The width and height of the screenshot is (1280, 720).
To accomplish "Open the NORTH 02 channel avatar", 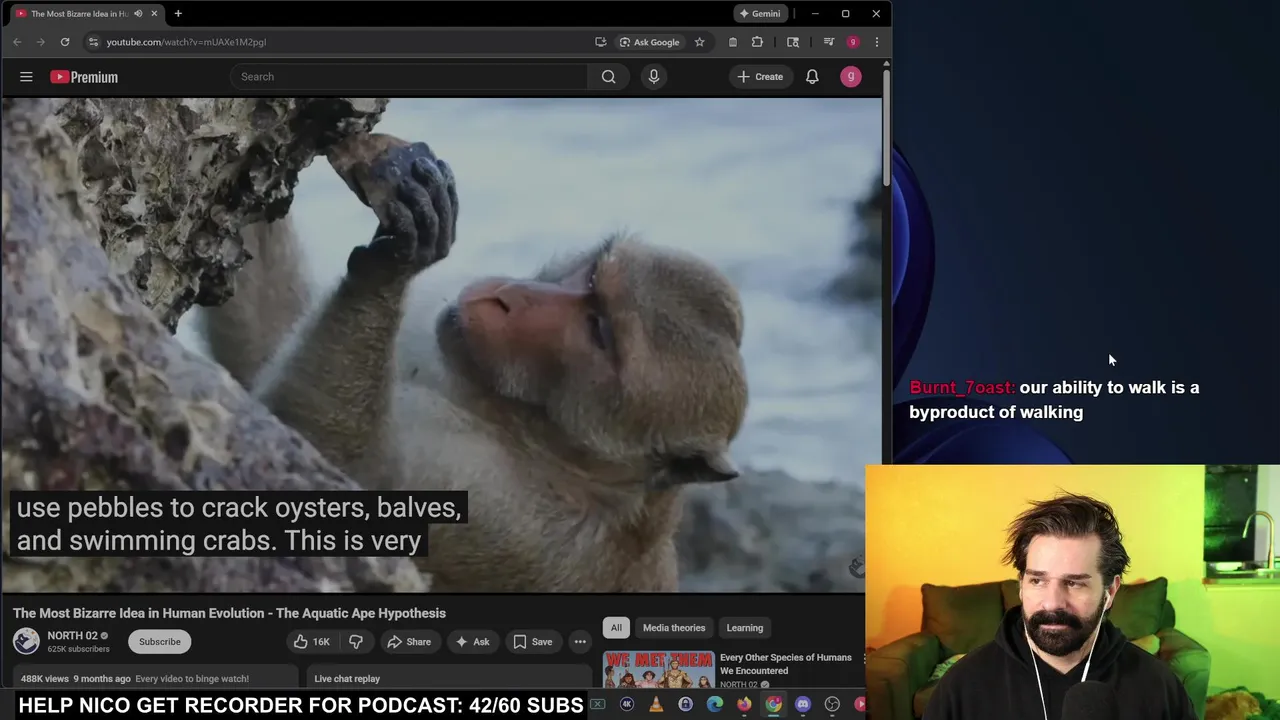I will pos(26,641).
